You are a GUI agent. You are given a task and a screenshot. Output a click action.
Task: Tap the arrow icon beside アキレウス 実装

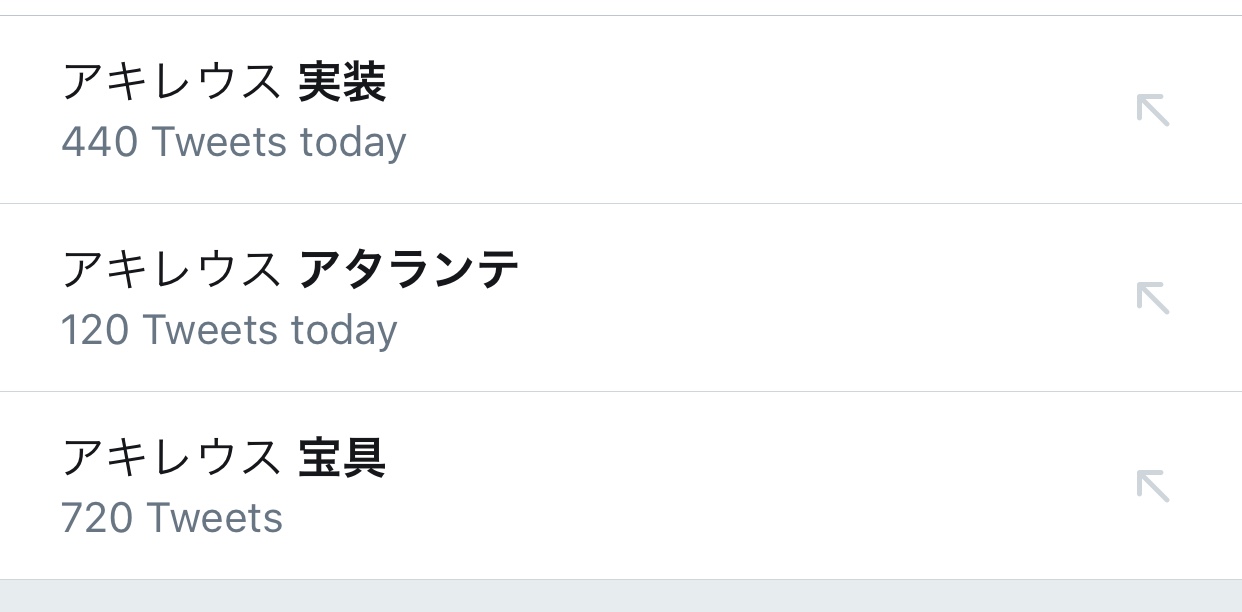(1153, 110)
